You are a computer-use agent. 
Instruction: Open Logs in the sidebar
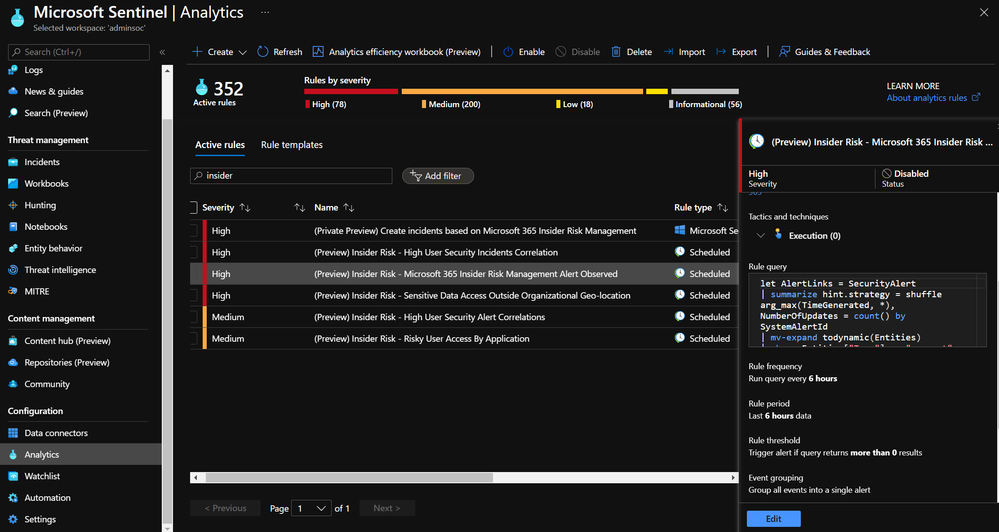click(x=33, y=70)
